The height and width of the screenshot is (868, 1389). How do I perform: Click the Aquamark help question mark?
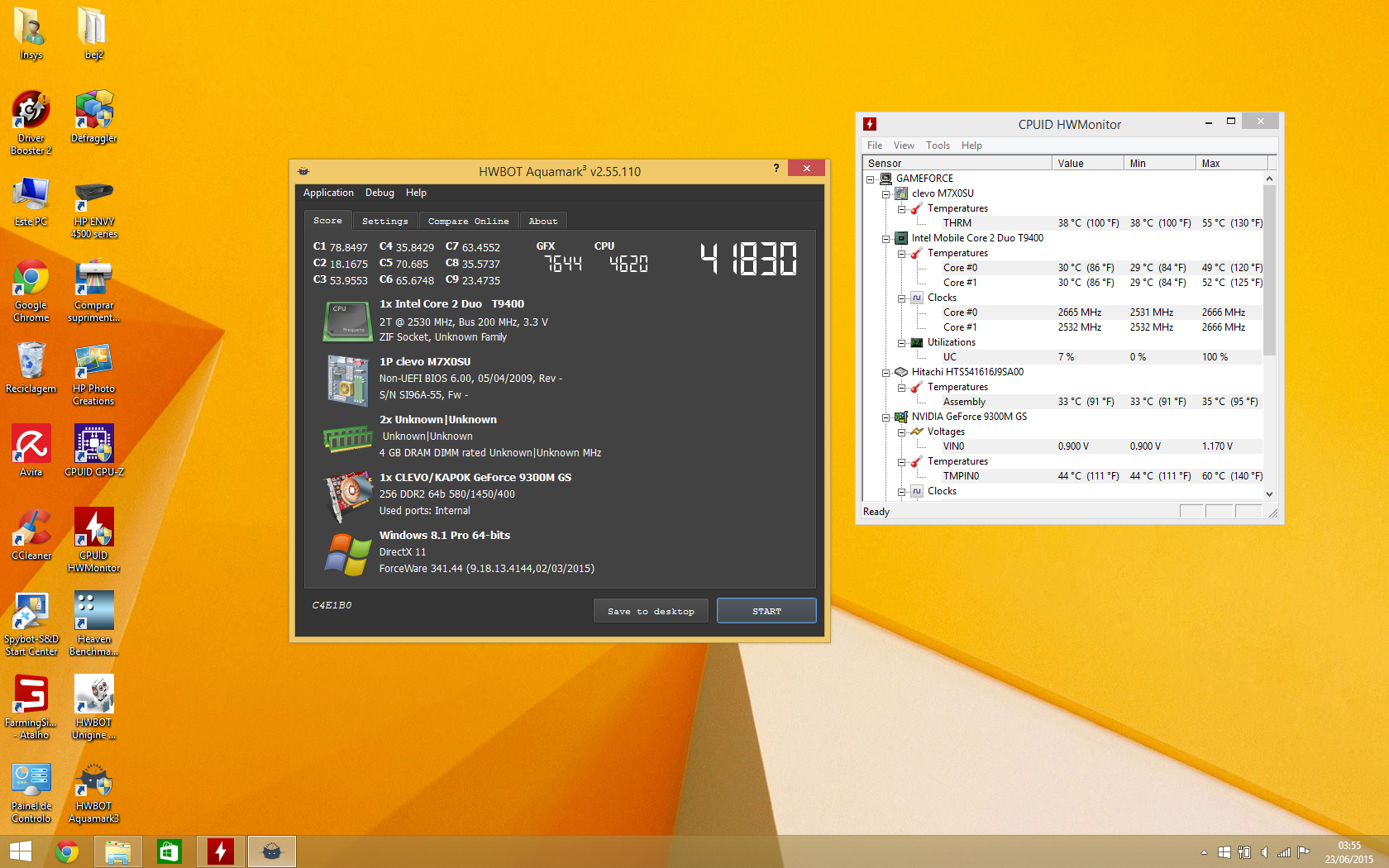pyautogui.click(x=776, y=169)
